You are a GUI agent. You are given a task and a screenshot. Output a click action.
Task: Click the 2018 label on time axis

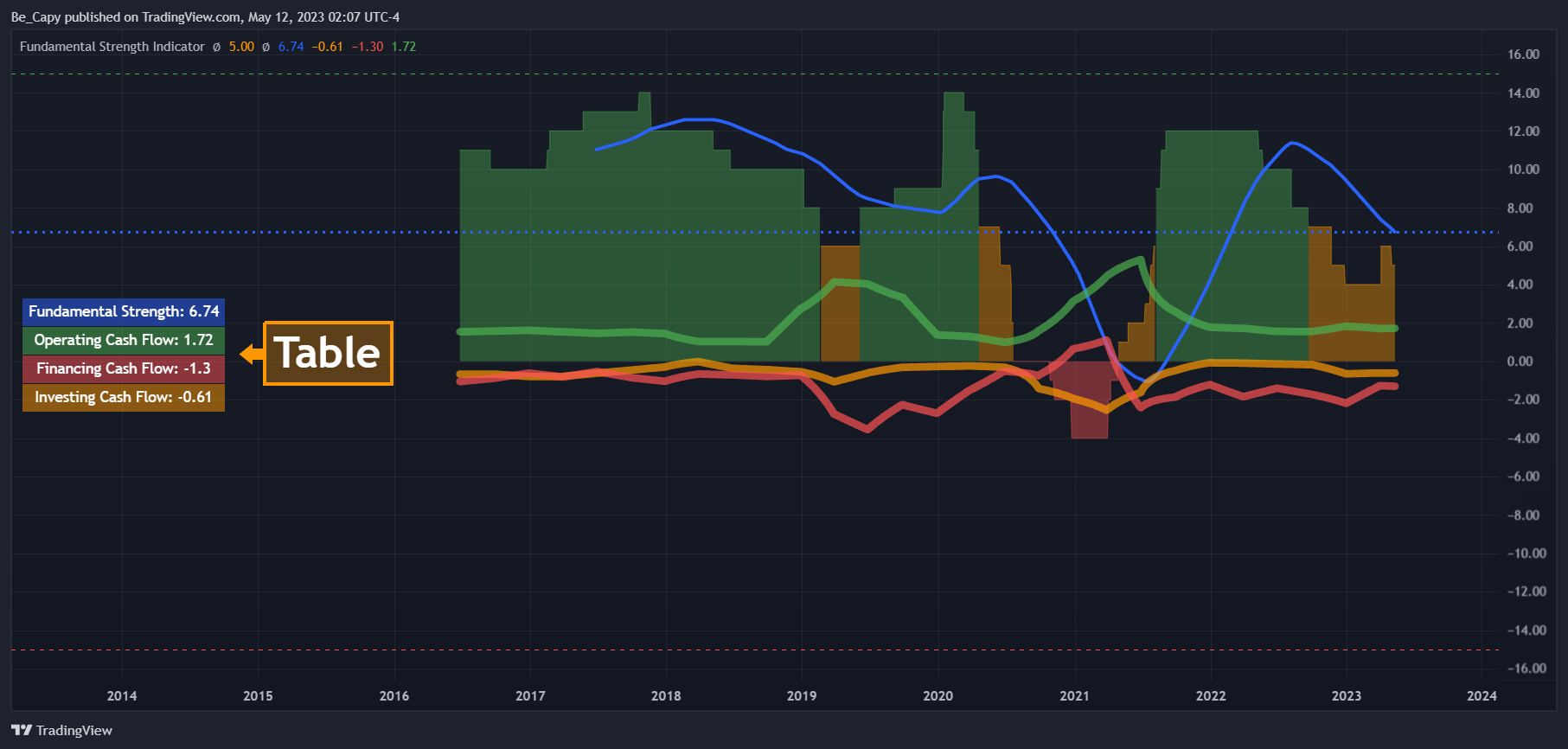[666, 695]
